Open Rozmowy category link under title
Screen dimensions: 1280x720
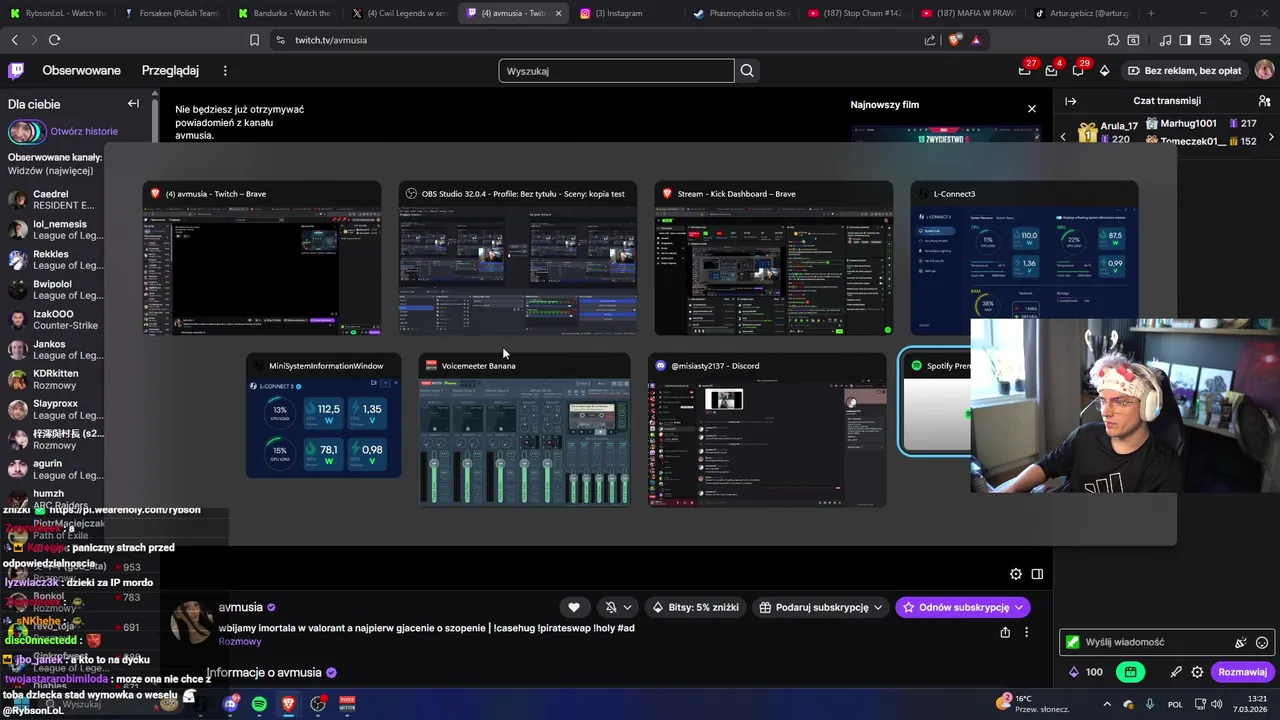coord(240,642)
